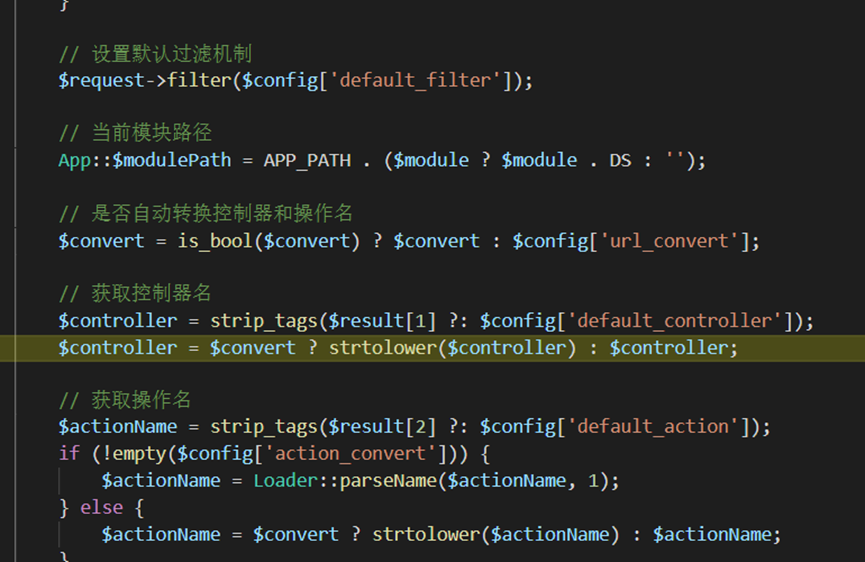The height and width of the screenshot is (562, 865).
Task: Click the $result[2] array access
Action: point(382,427)
